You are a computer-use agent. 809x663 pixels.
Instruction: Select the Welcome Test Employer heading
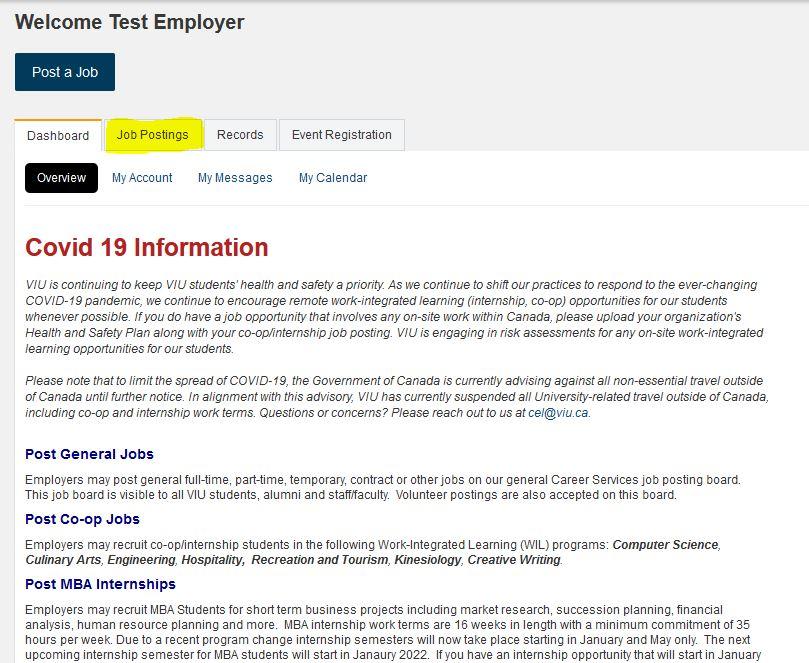(x=134, y=21)
